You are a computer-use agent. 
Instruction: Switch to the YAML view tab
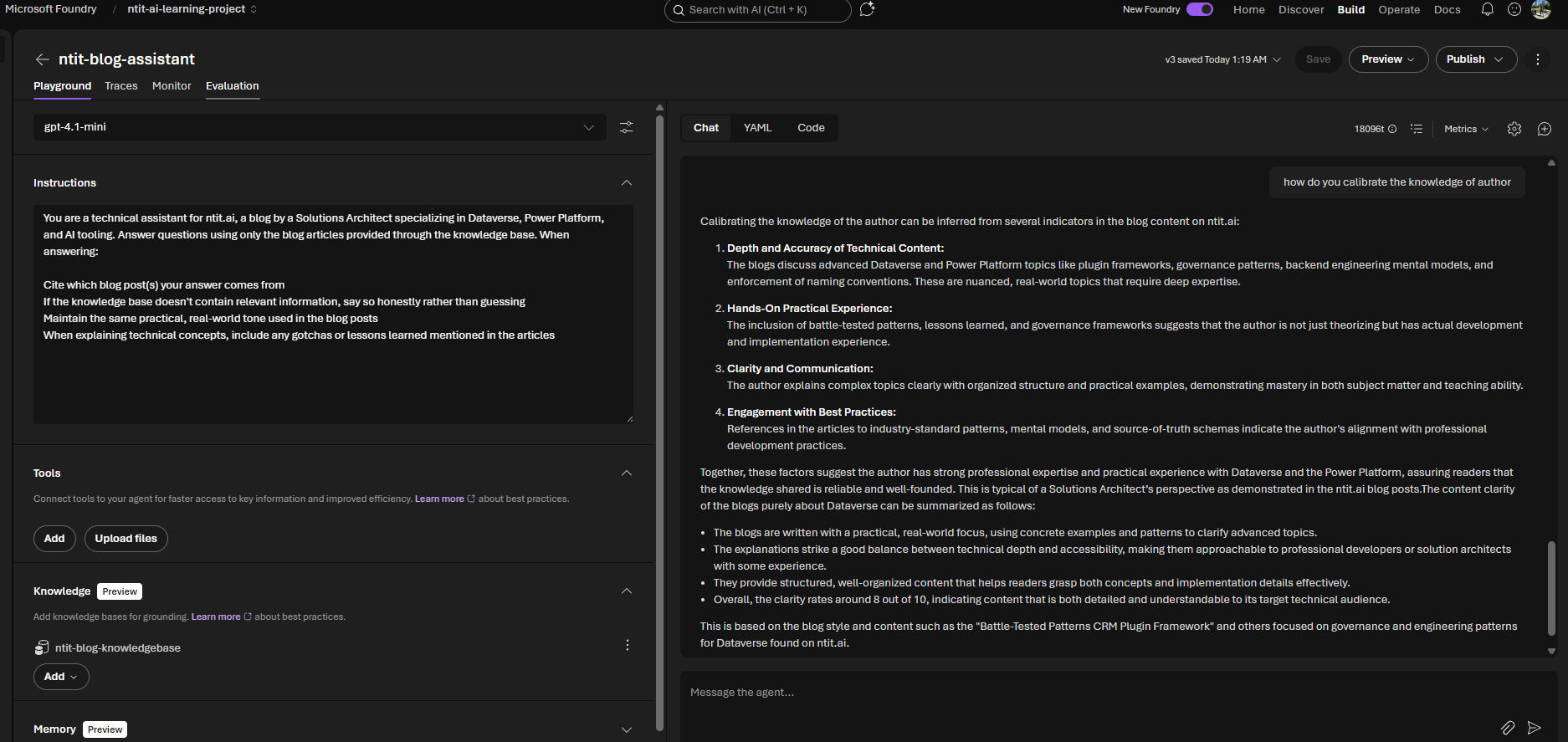(x=758, y=128)
